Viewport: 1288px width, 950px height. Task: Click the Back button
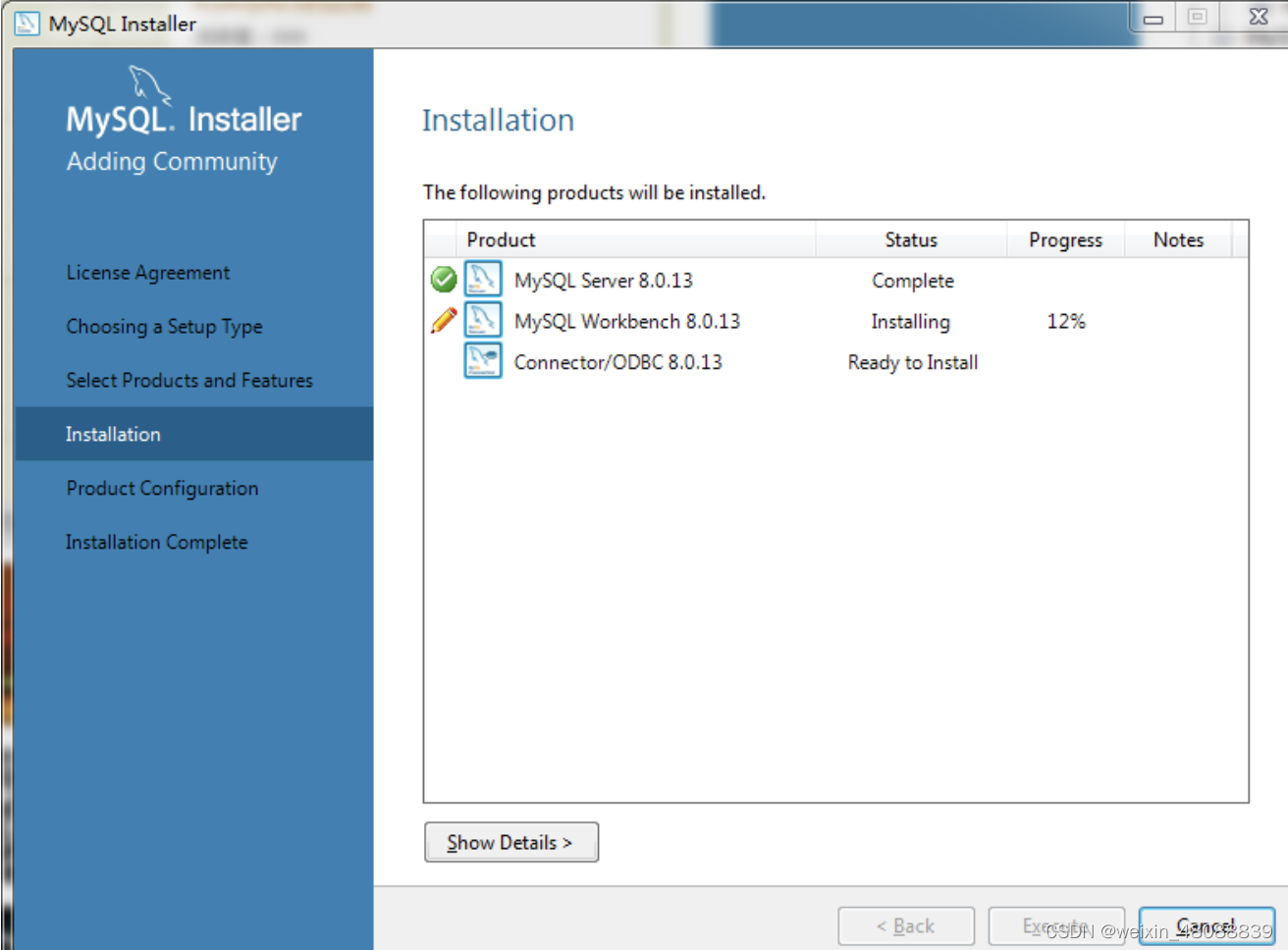click(906, 926)
